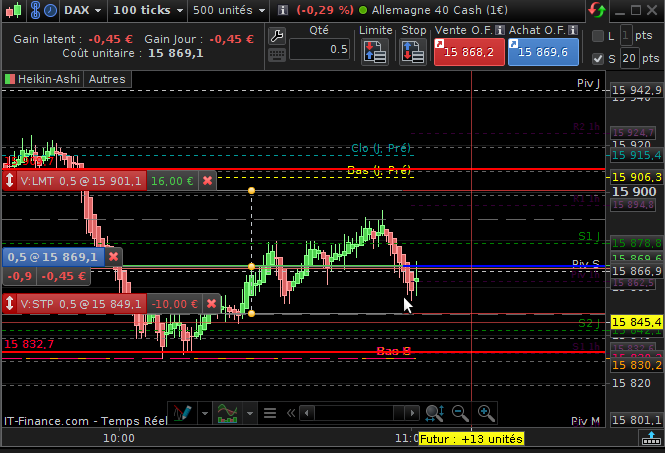Click the blue clock icon

pos(50,10)
